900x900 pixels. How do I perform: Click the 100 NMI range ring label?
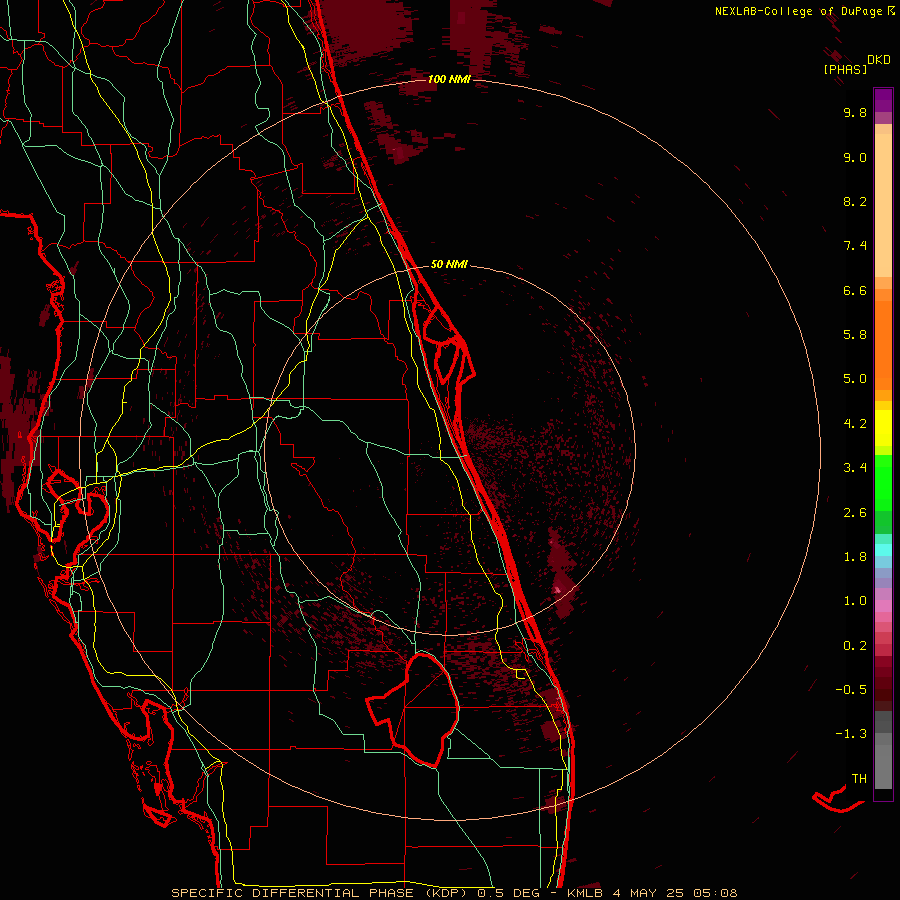[449, 79]
